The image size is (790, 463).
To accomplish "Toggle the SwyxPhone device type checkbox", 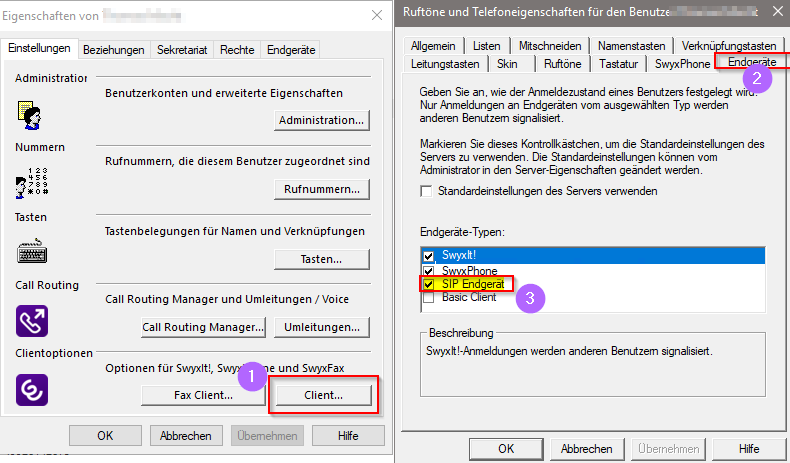I will pyautogui.click(x=429, y=270).
